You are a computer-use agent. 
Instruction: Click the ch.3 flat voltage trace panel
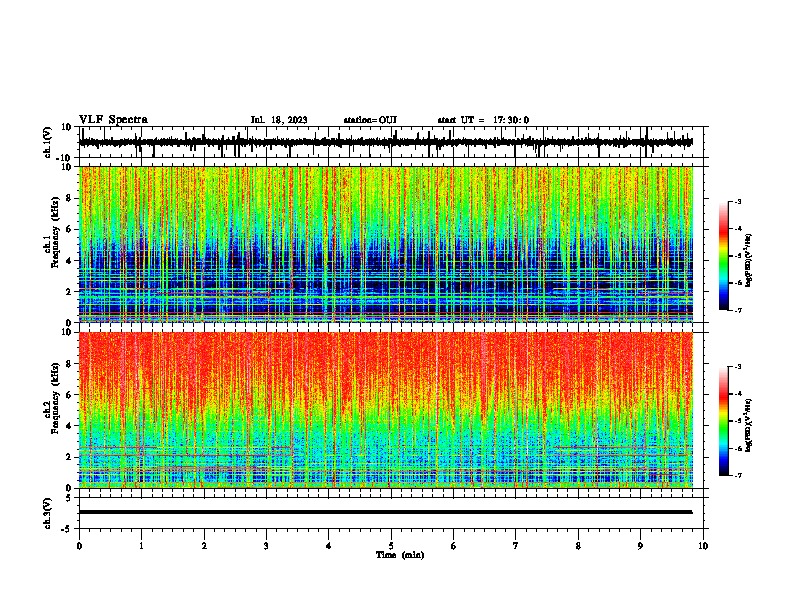tap(391, 513)
